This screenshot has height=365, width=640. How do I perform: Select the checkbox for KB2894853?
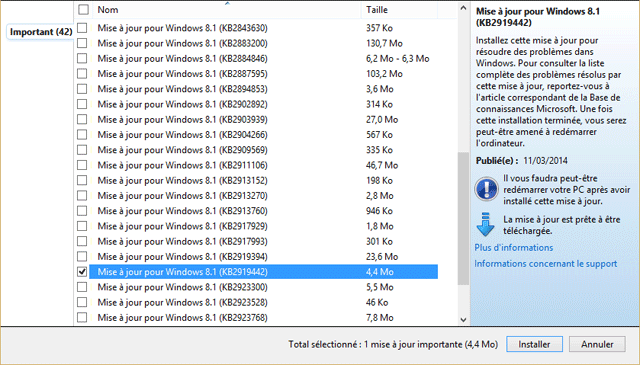click(82, 89)
